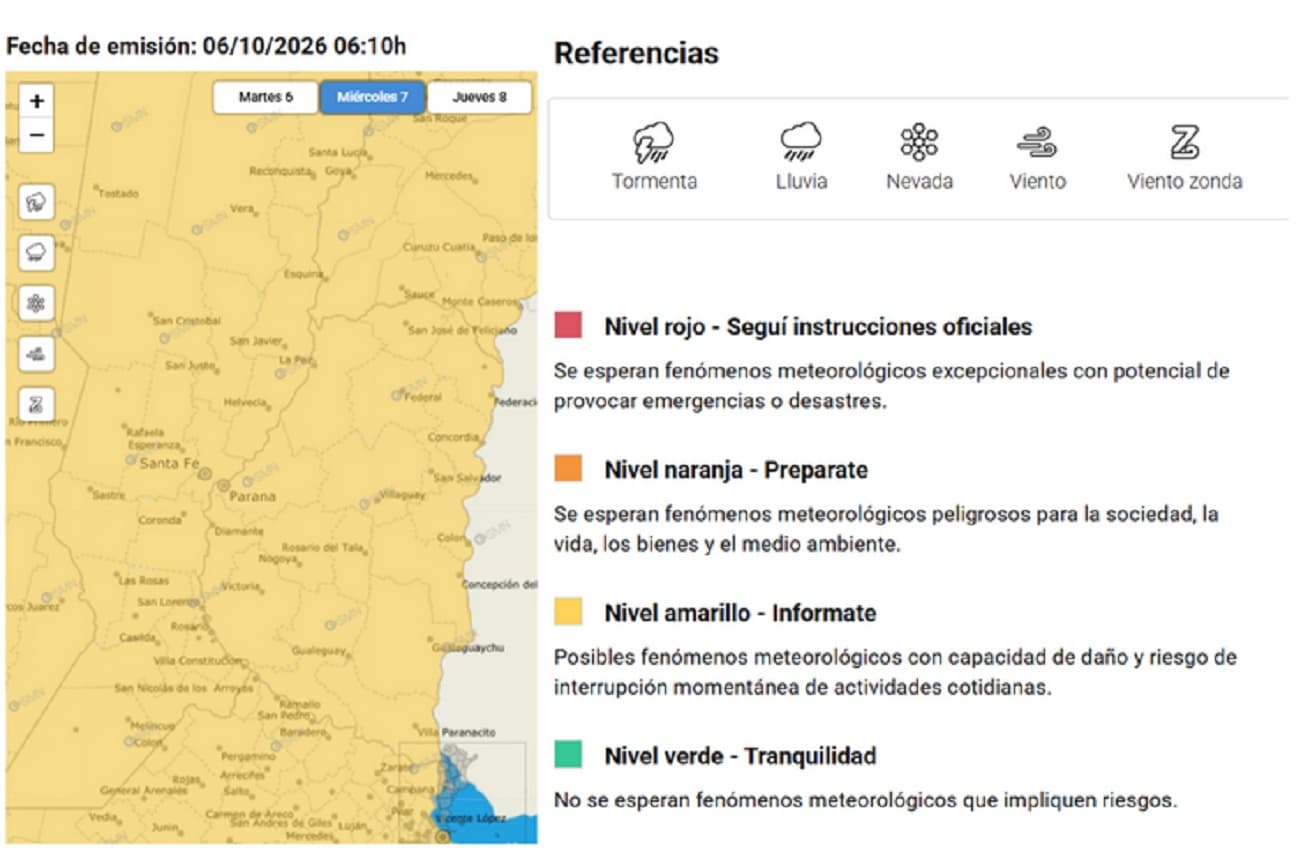
Task: Zoom out on the alert map
Action: click(37, 134)
